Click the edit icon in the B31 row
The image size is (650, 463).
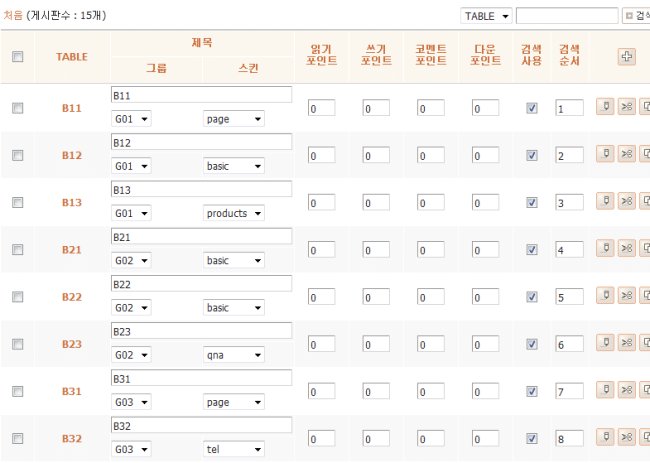click(605, 390)
